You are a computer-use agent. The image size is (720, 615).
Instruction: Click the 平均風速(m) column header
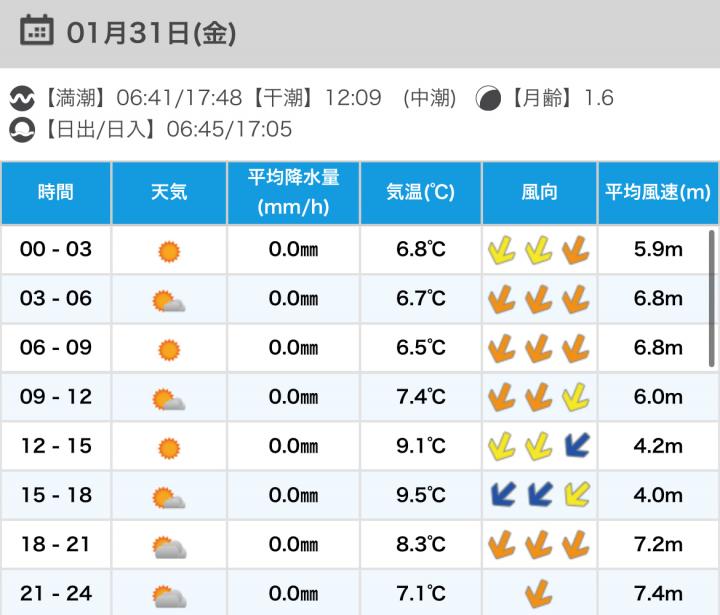658,192
